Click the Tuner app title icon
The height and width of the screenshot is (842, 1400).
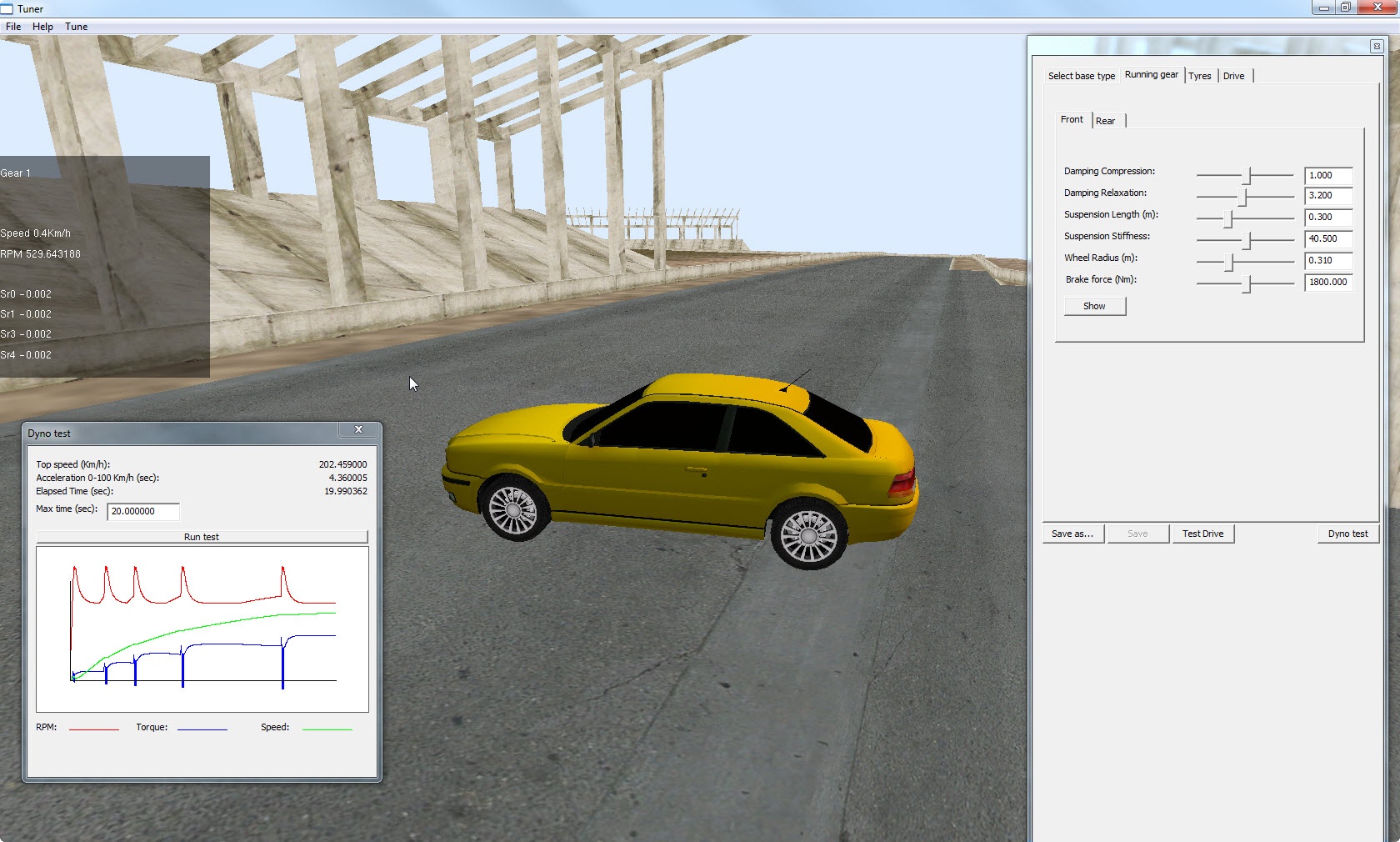click(7, 8)
